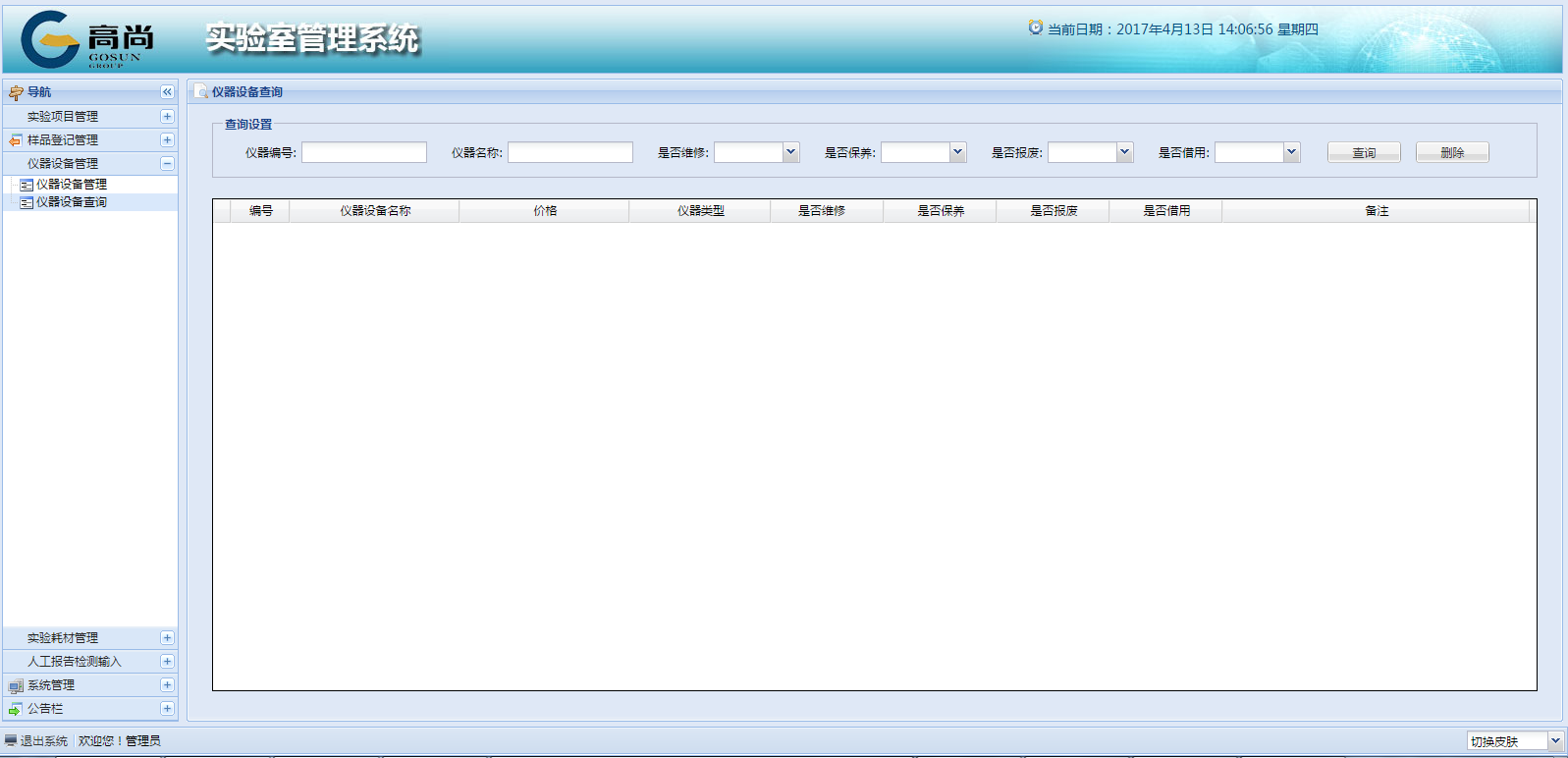Open the 是否维修 dropdown
The height and width of the screenshot is (758, 1568).
pyautogui.click(x=790, y=152)
